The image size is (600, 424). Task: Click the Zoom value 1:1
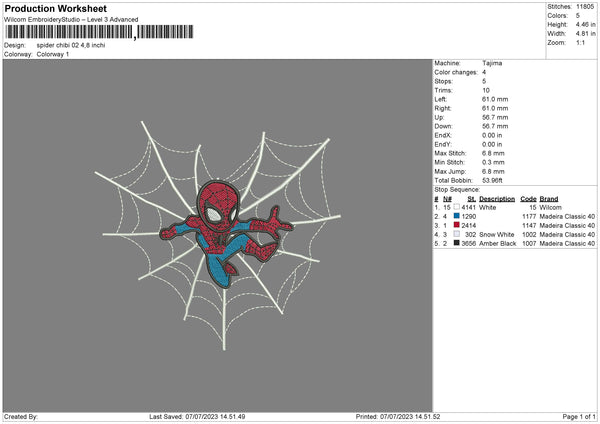click(580, 42)
